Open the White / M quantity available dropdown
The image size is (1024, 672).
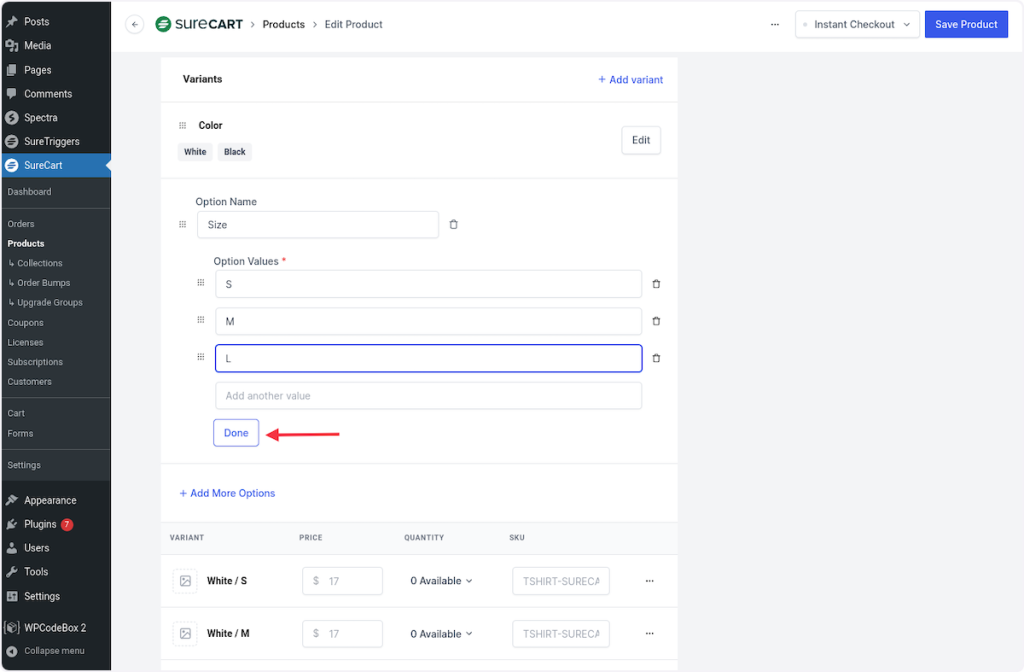441,634
